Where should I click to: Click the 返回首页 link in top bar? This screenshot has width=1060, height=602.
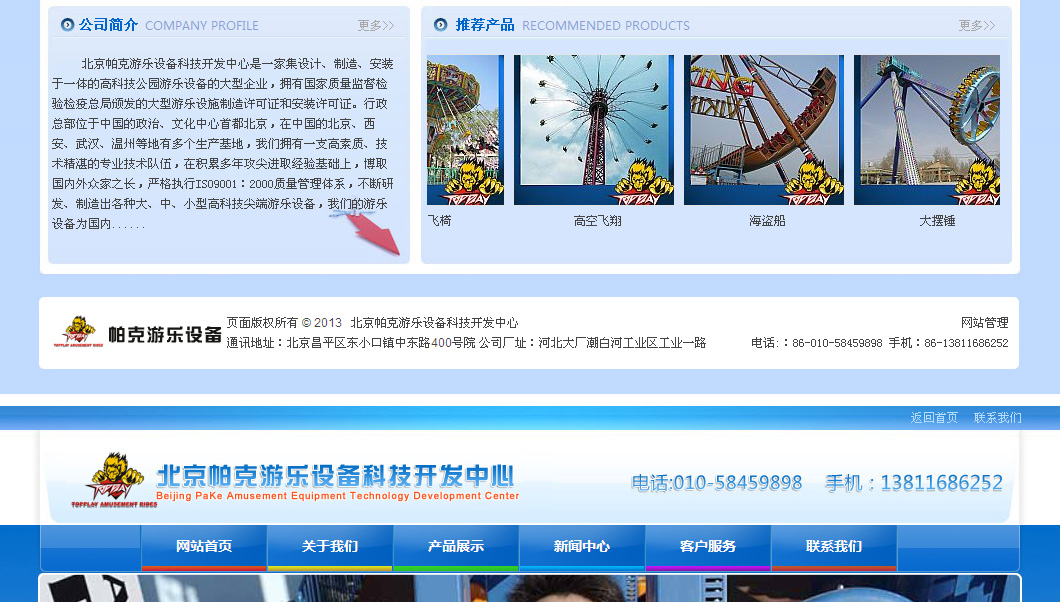(x=934, y=418)
